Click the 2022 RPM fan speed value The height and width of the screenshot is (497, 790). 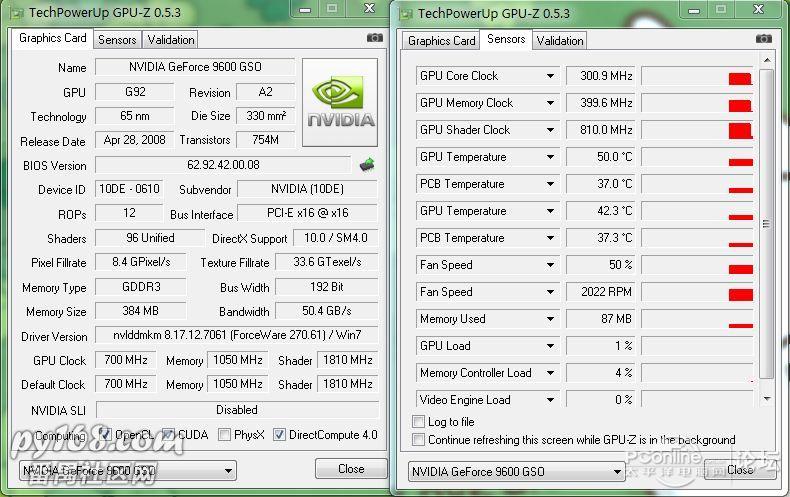coord(601,292)
